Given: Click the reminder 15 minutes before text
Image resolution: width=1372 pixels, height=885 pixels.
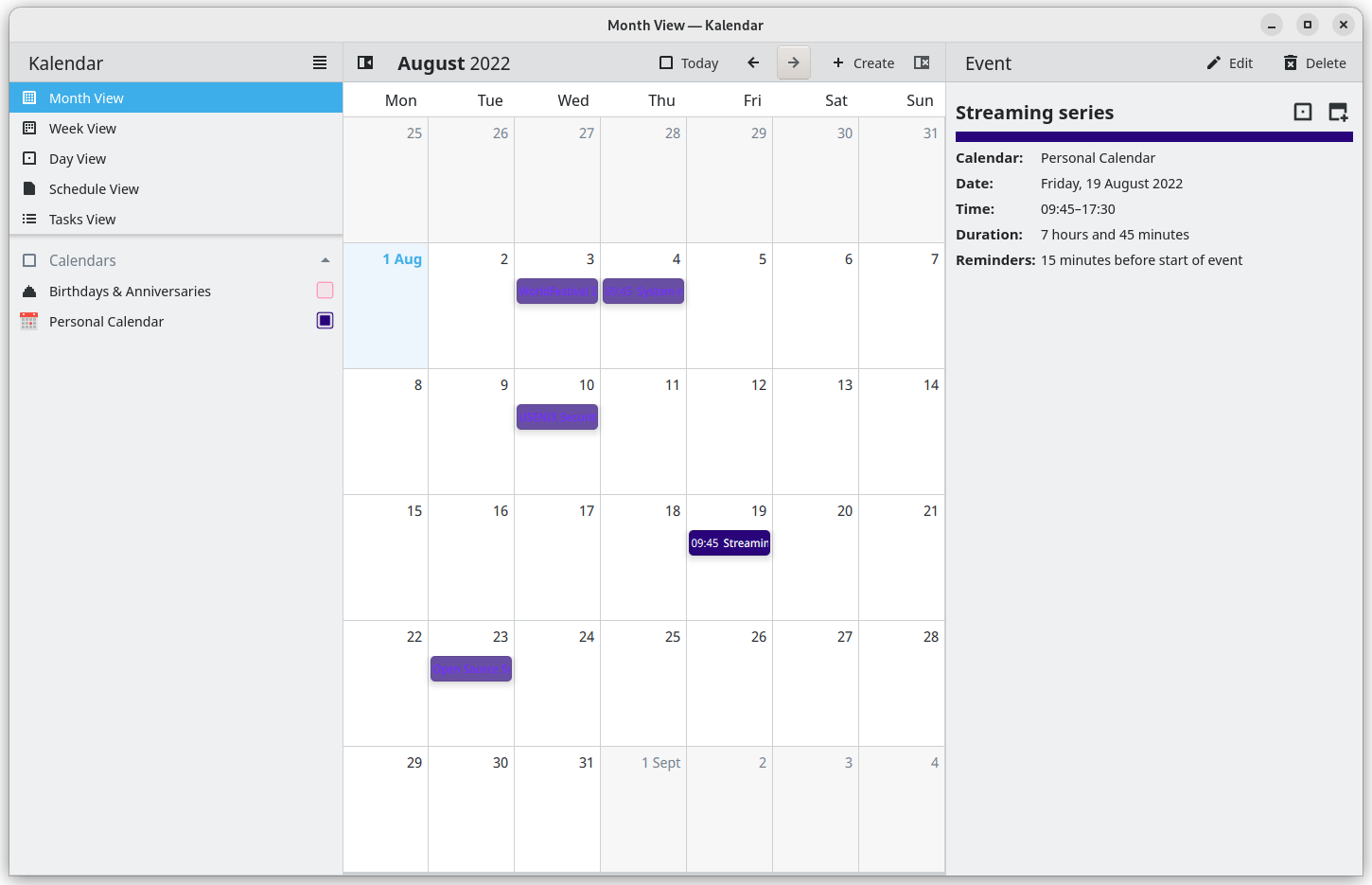Looking at the screenshot, I should 1141,260.
